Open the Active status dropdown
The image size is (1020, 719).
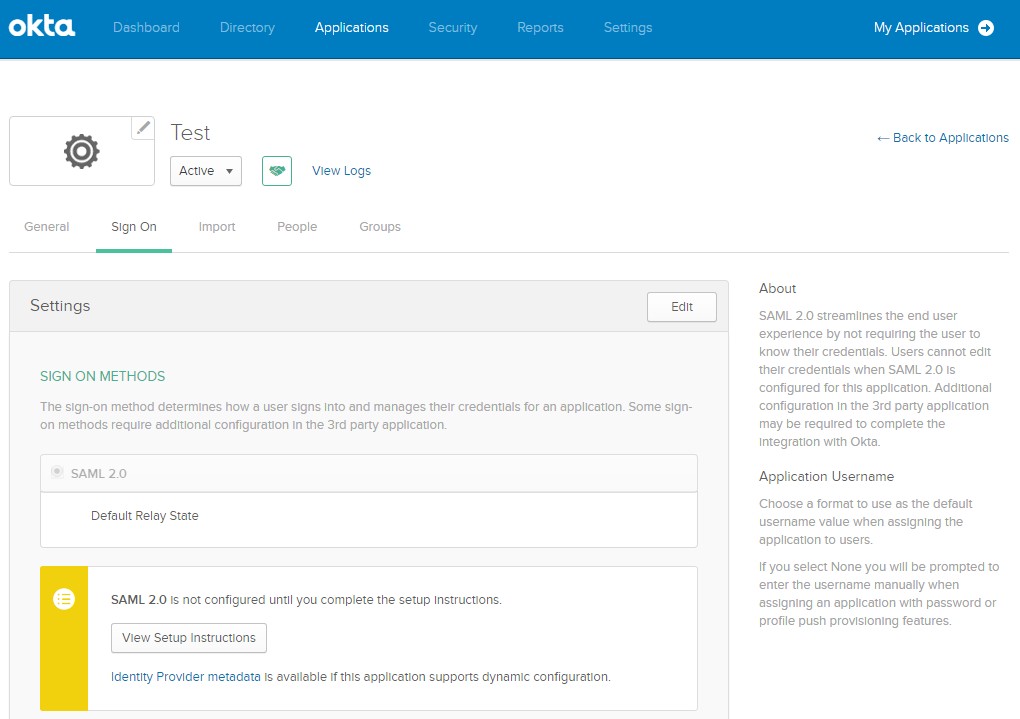click(x=206, y=171)
